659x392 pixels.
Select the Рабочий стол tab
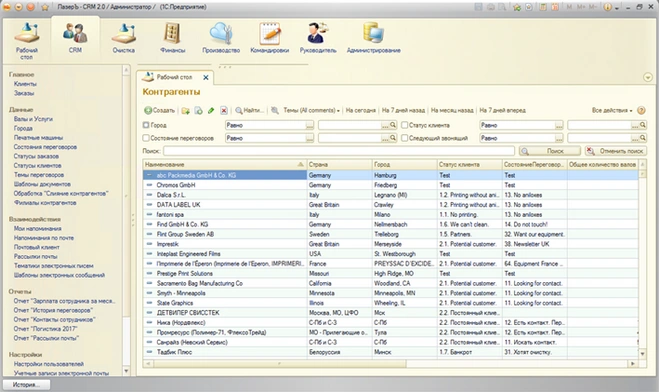[x=174, y=77]
